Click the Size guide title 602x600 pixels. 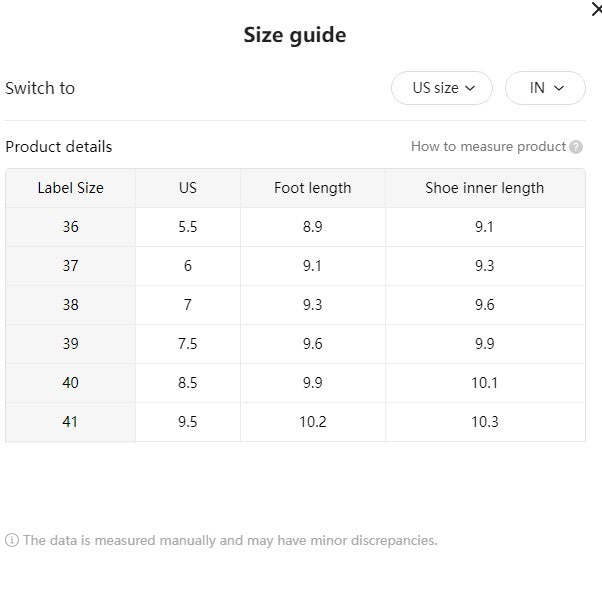pos(295,35)
